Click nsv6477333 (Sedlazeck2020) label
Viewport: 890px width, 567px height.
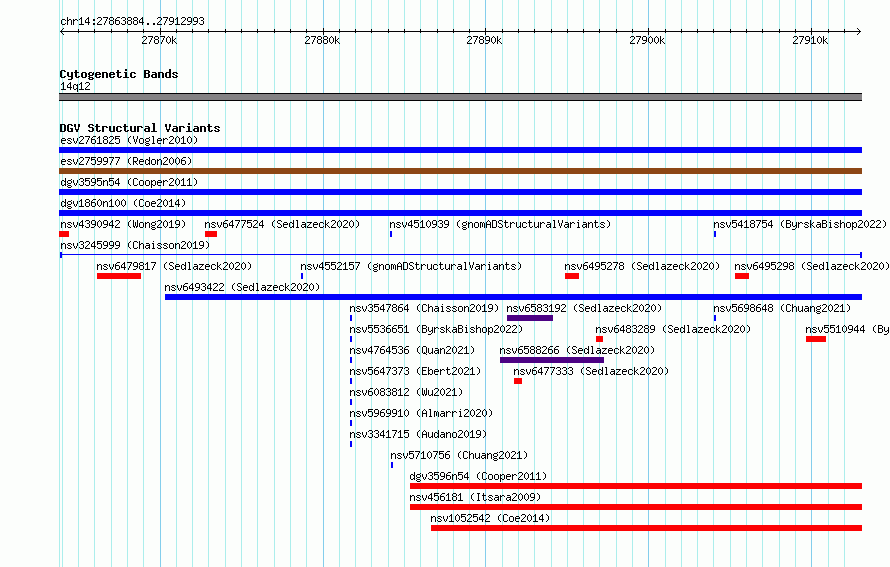coord(591,371)
